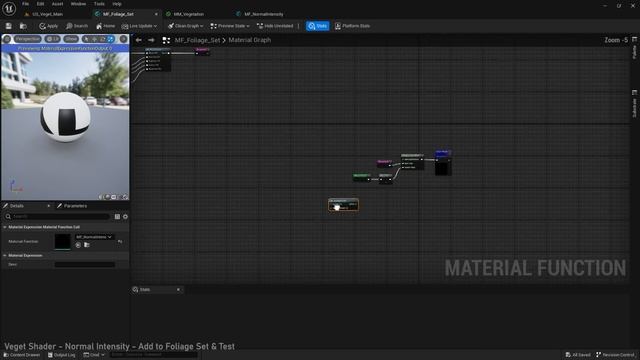Toggle the highlighted Stats button
Viewport: 640px width, 360px height.
point(318,26)
